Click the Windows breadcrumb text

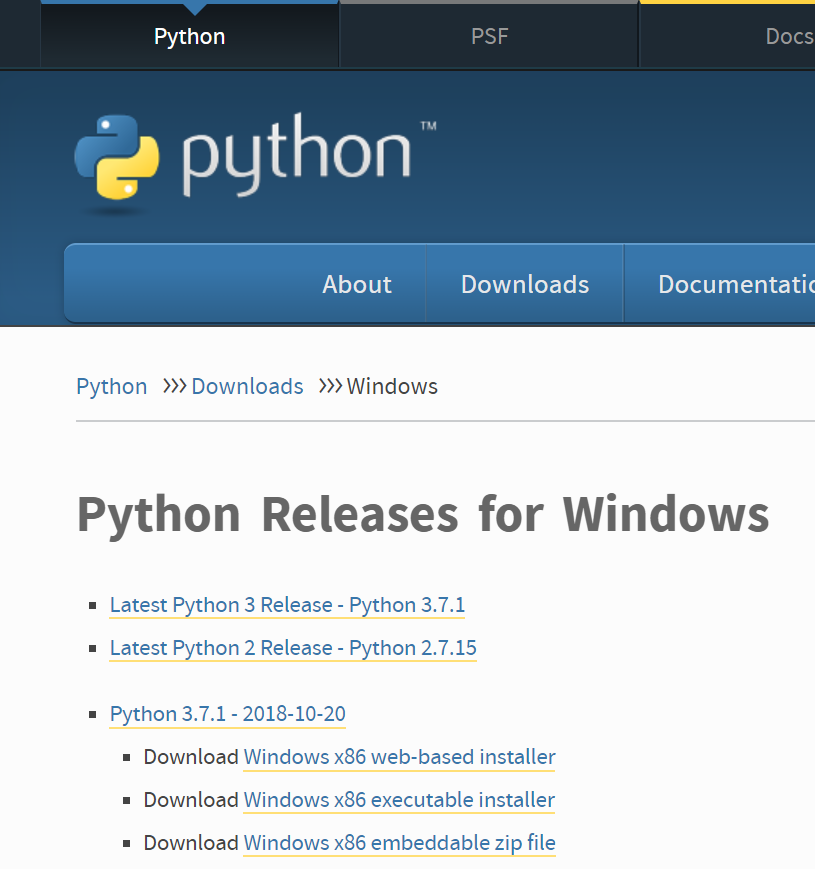[x=392, y=386]
